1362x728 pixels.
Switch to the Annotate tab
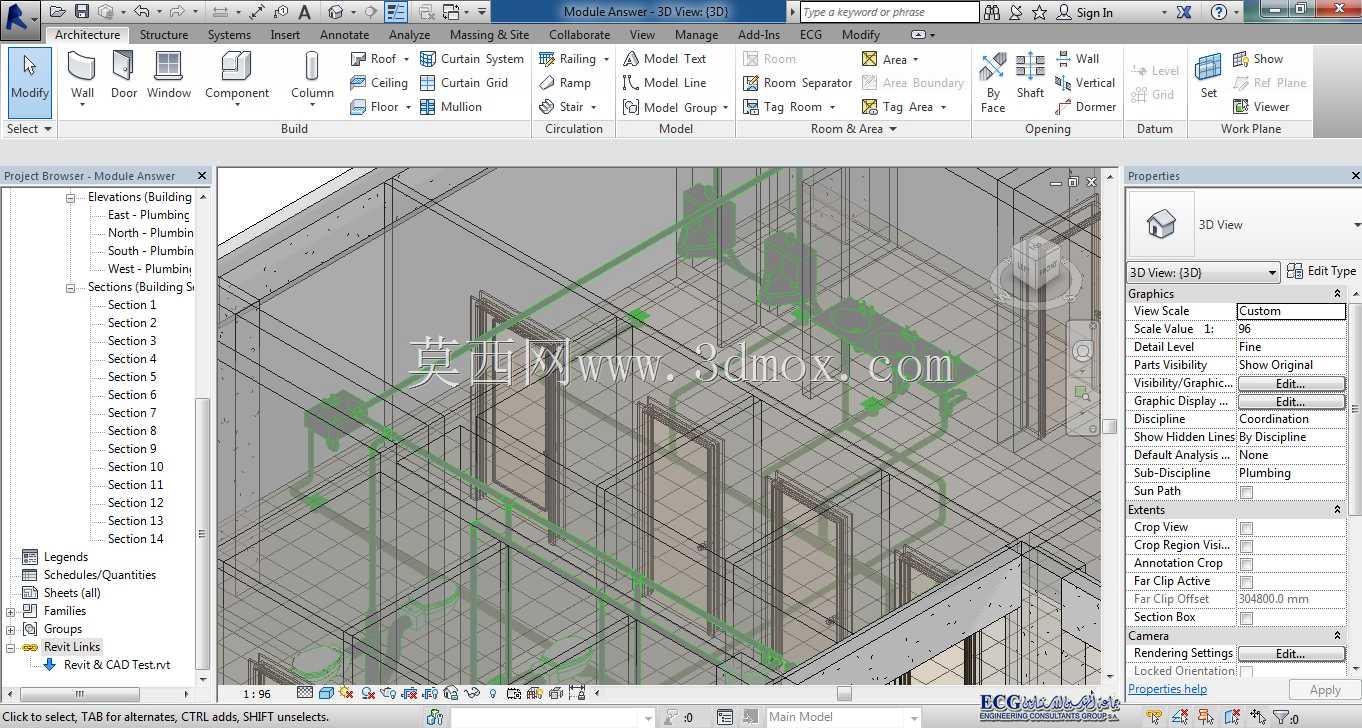pyautogui.click(x=345, y=34)
